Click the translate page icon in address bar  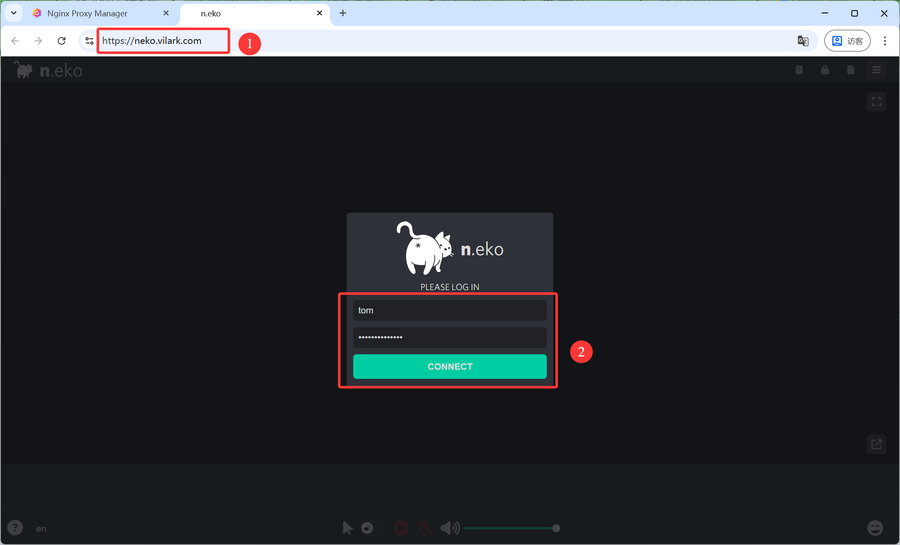[803, 41]
